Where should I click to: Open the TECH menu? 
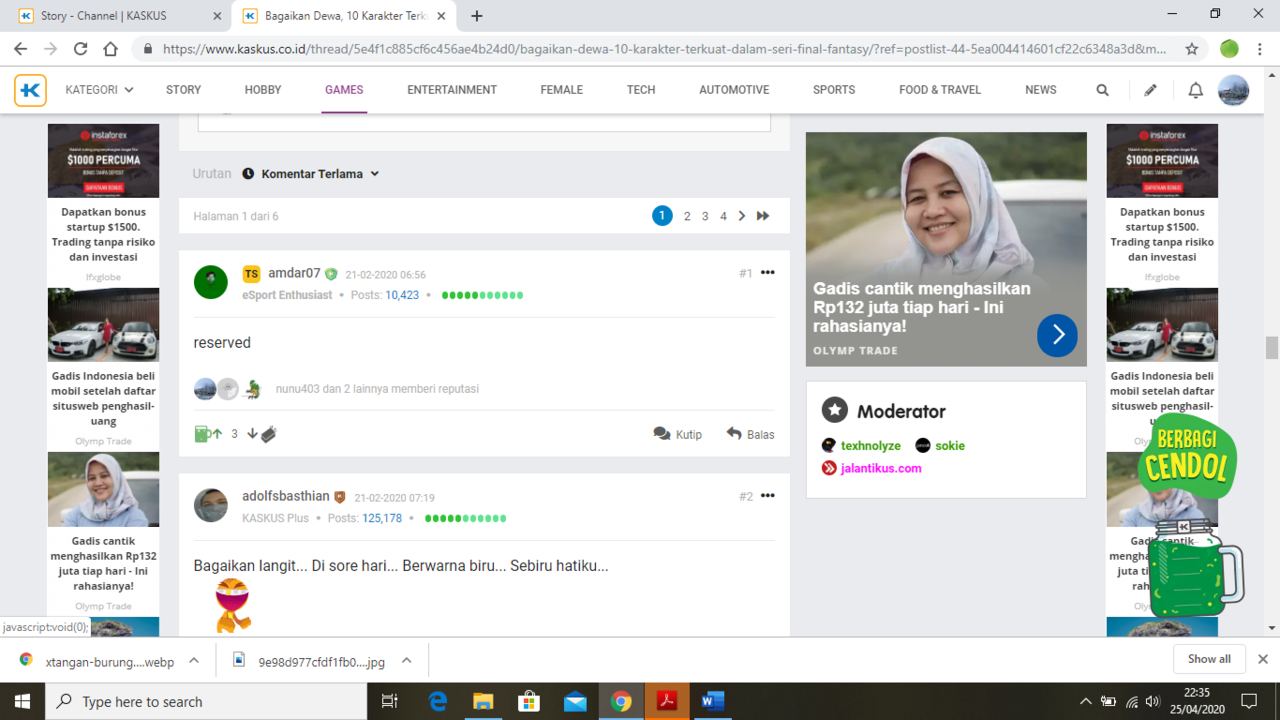tap(641, 90)
